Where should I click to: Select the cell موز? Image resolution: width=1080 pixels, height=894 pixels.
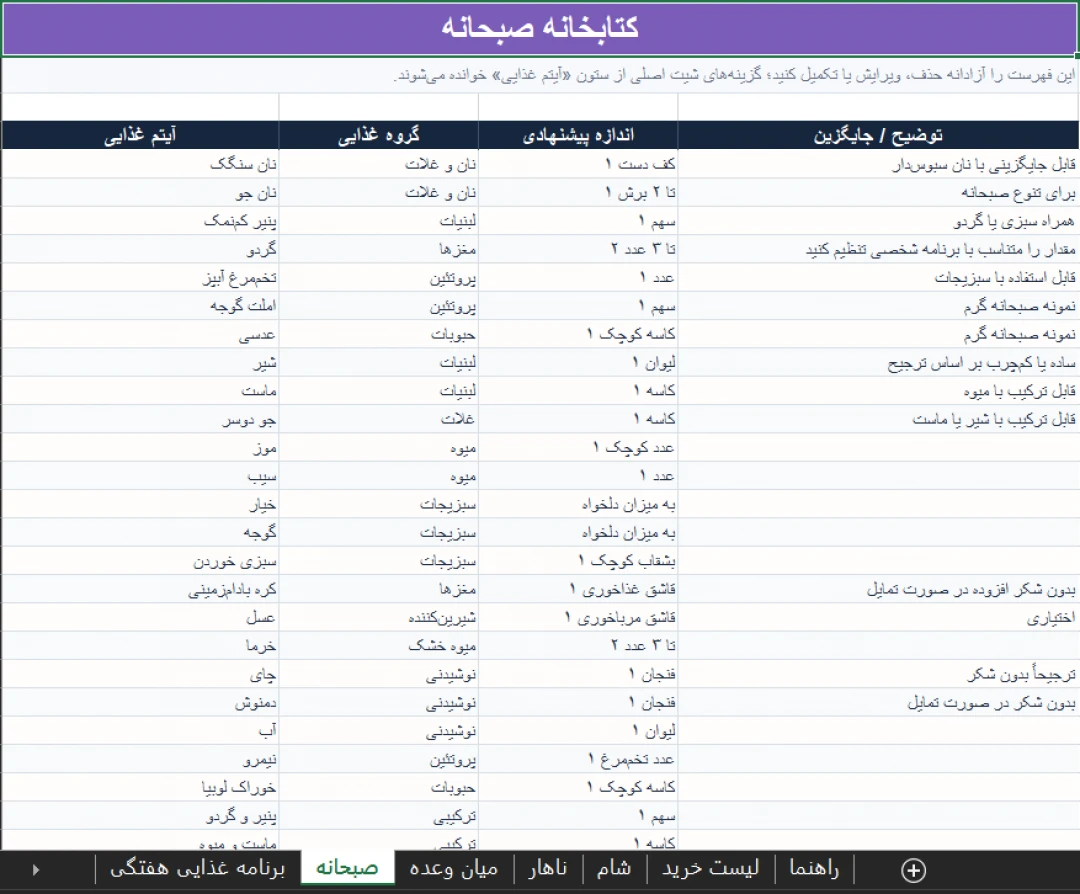141,448
